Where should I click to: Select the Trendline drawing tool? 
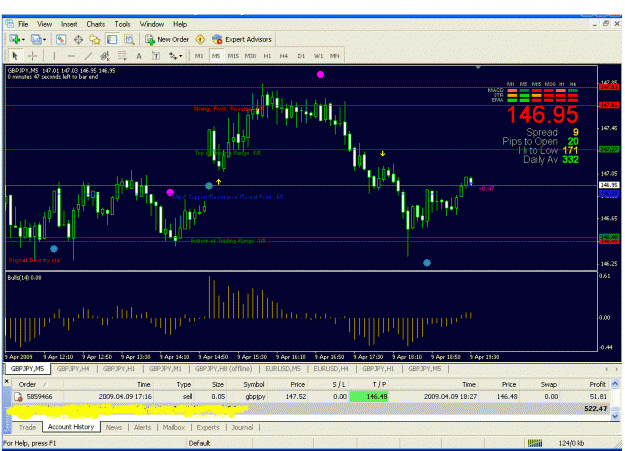[x=88, y=56]
